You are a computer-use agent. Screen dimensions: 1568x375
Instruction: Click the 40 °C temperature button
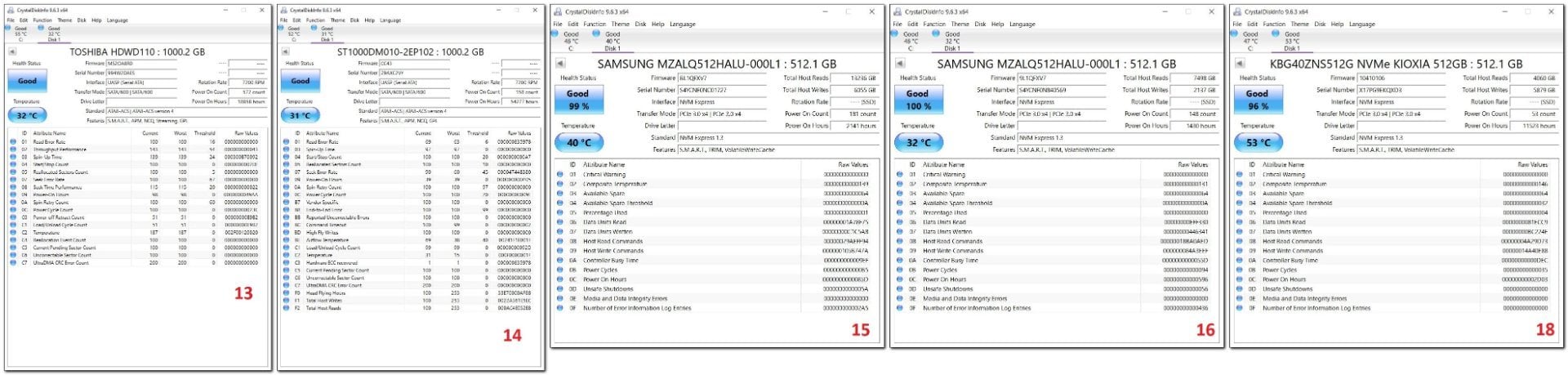click(578, 142)
